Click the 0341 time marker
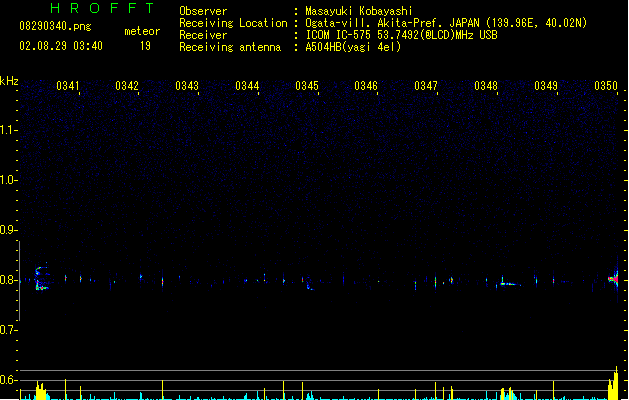 67,86
